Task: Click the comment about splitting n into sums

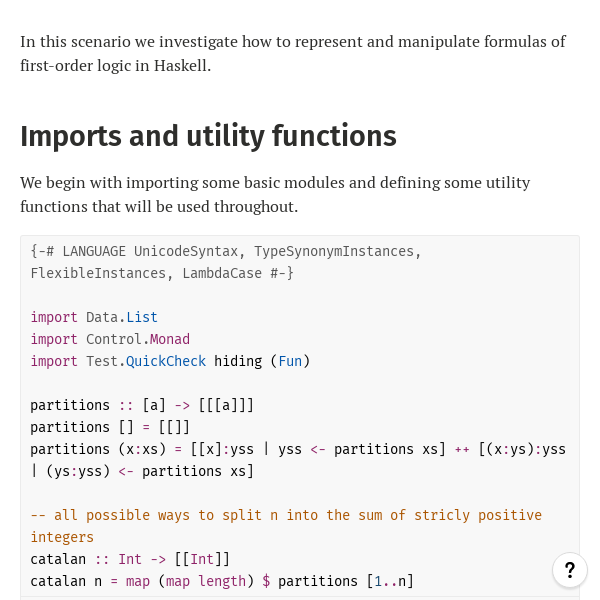Action: [x=286, y=515]
